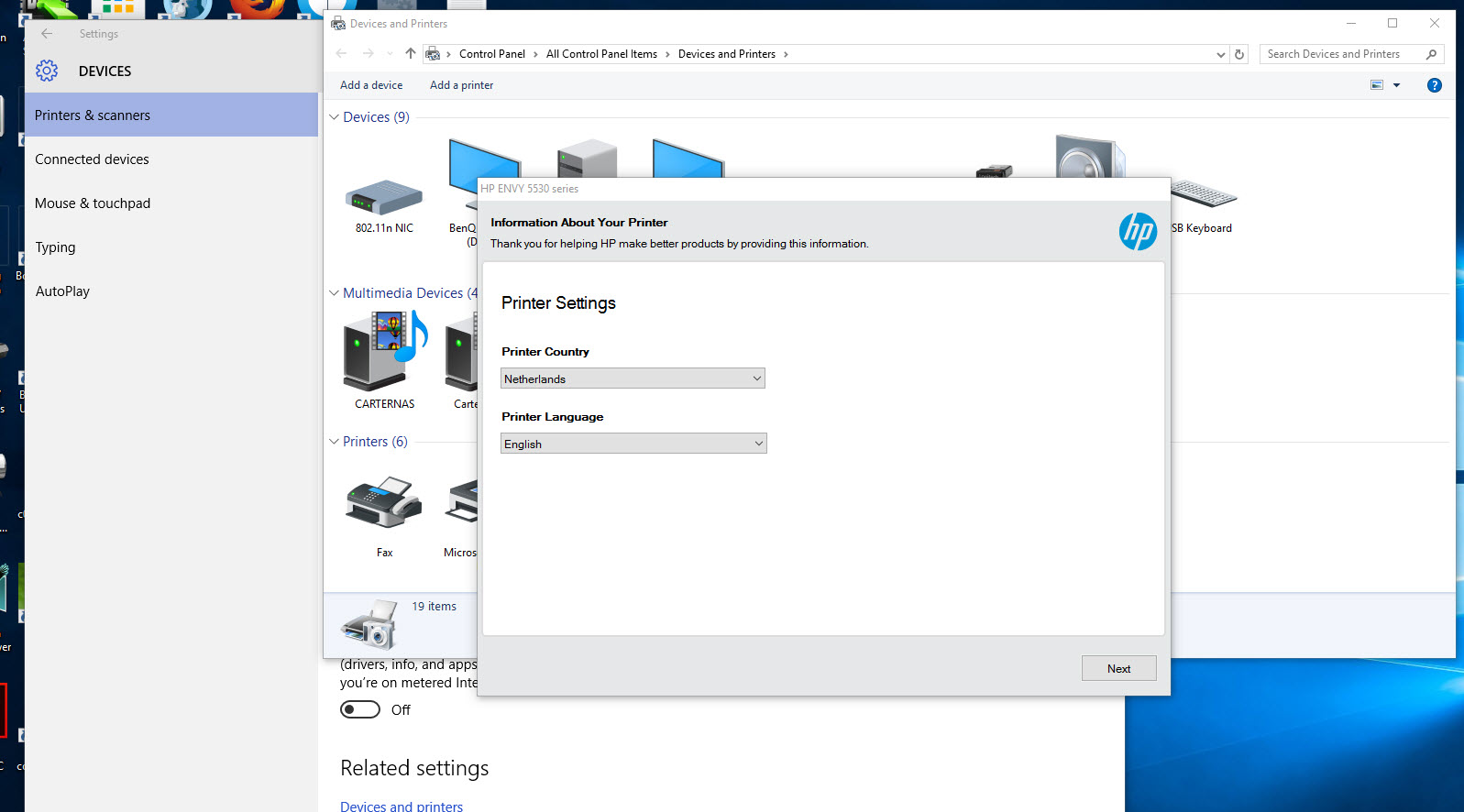
Task: Click the 802.11n NIC device icon
Action: pos(384,196)
